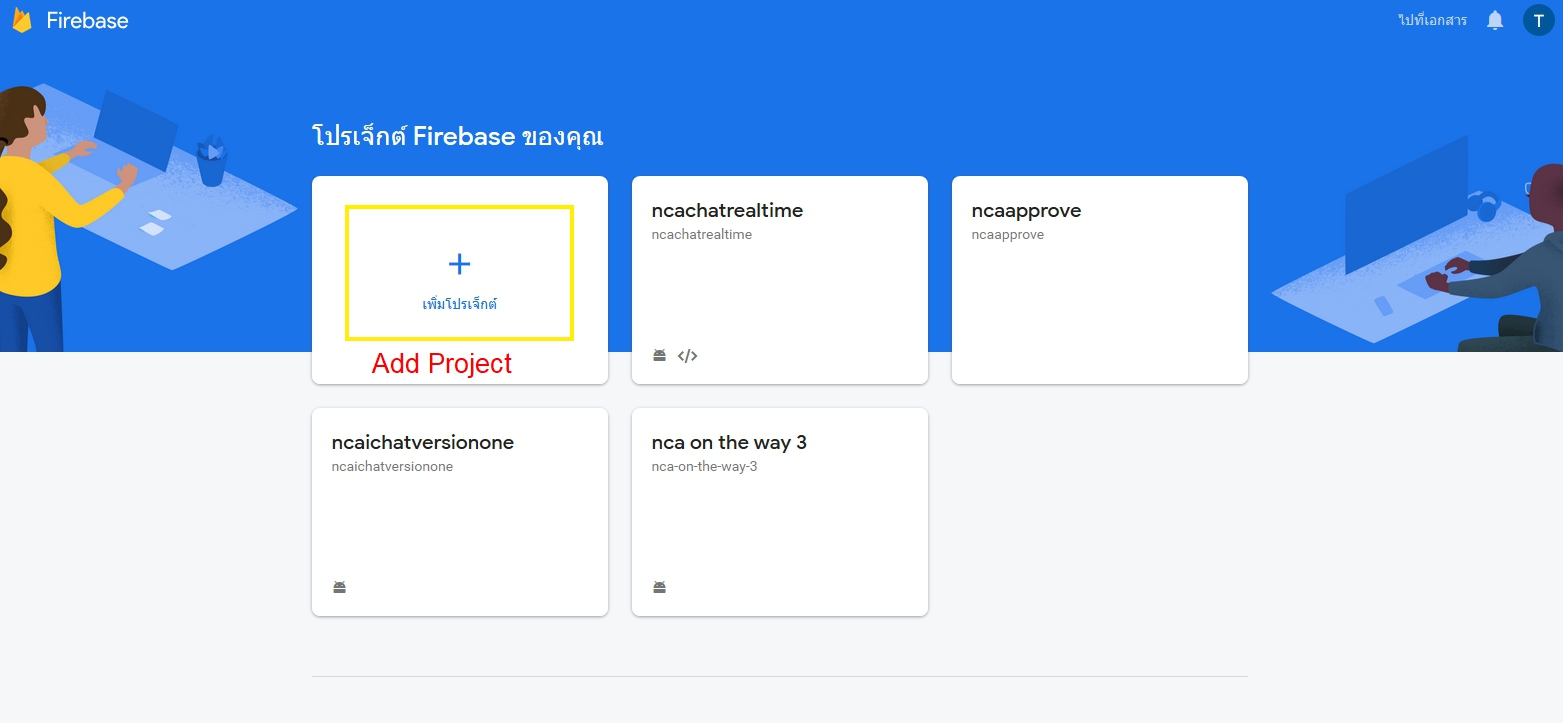
Task: Open the nca on the way 3 project
Action: pyautogui.click(x=780, y=512)
